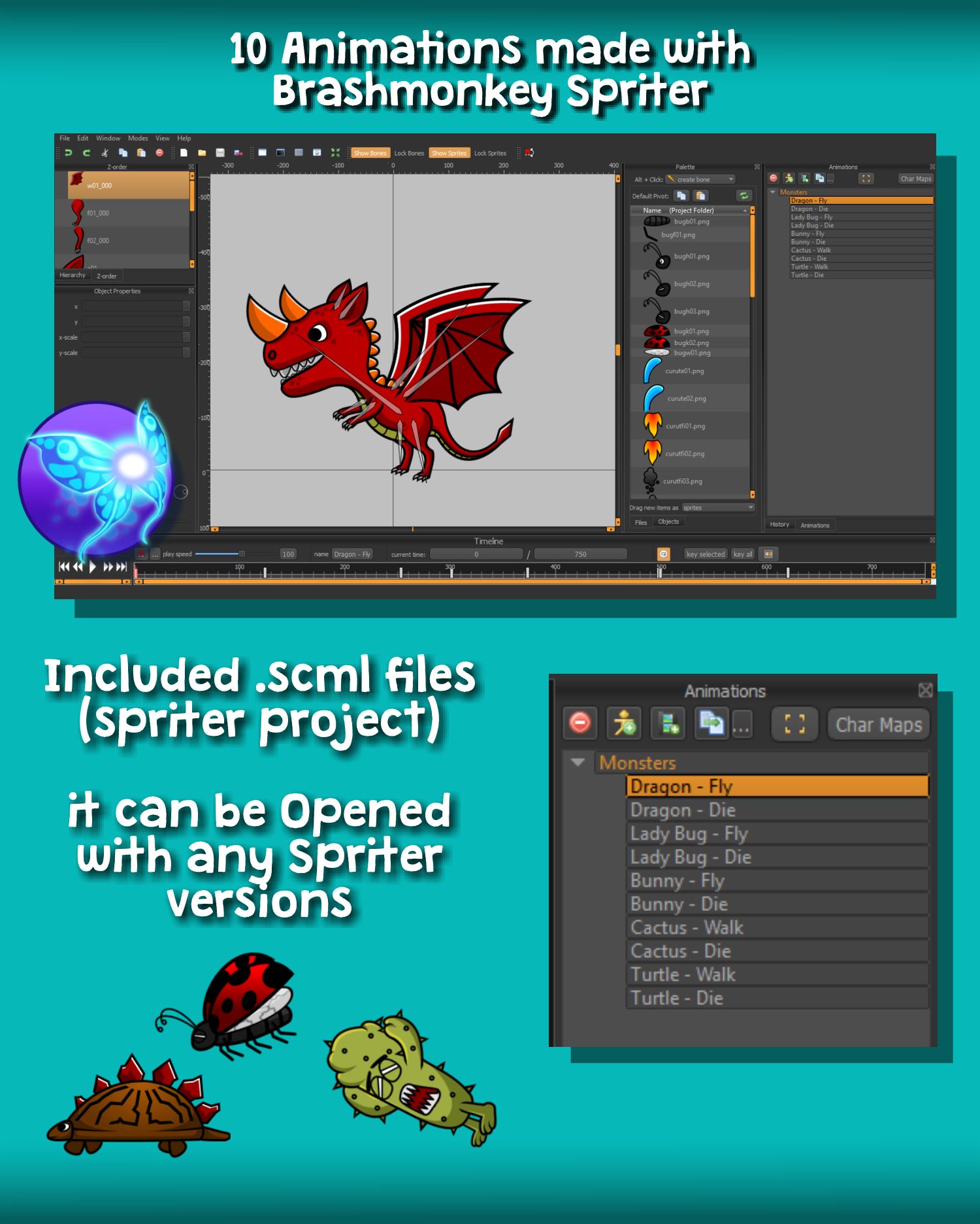This screenshot has height=1224, width=980.
Task: Switch to the History tab
Action: pyautogui.click(x=779, y=524)
